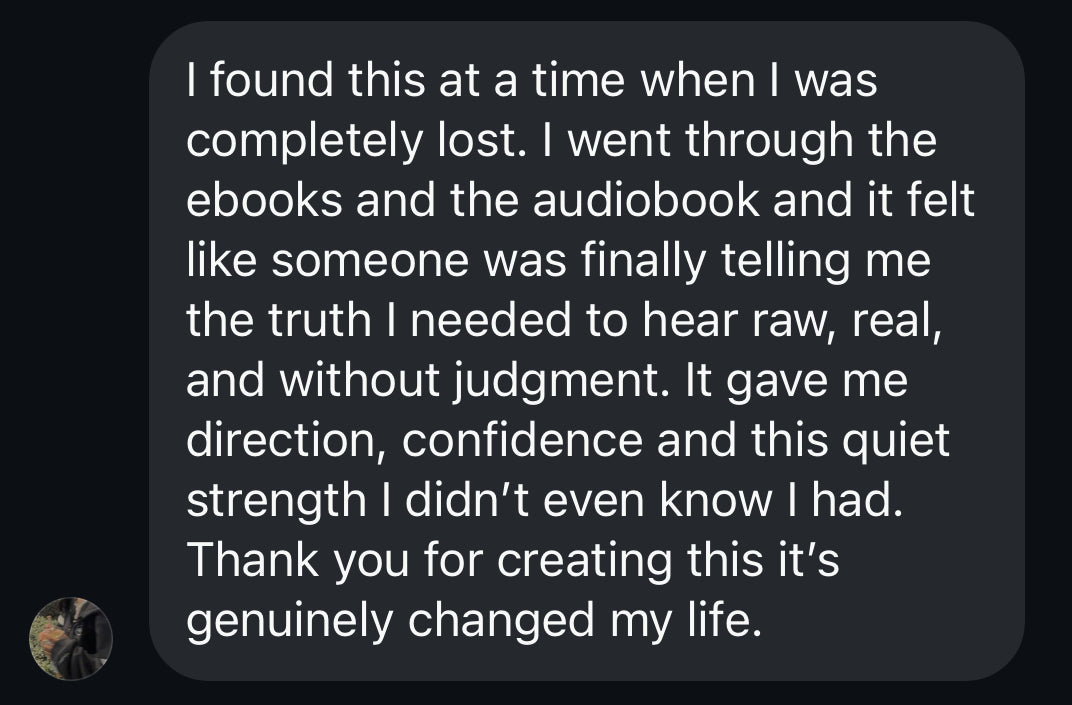Click the word "creating" in the message
This screenshot has height=705, width=1072.
point(582,559)
